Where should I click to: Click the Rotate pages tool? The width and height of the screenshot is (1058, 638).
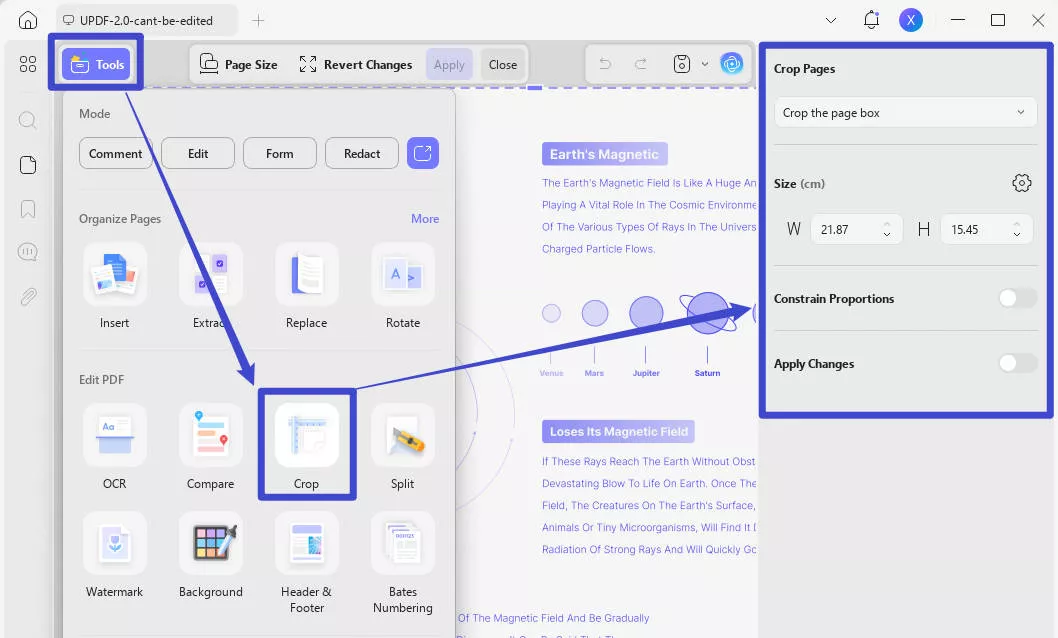coord(402,286)
